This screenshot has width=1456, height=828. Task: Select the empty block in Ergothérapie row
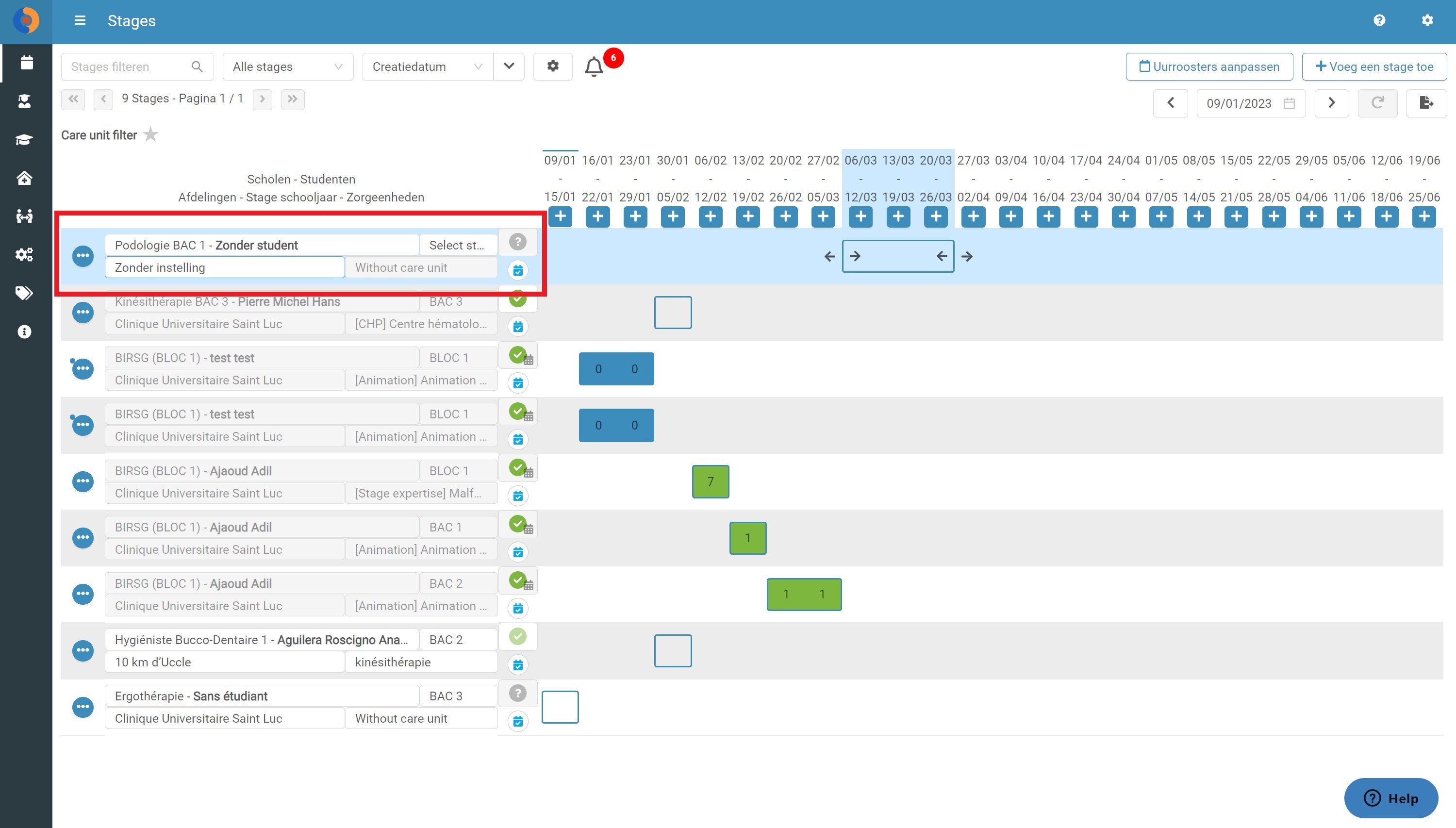click(560, 707)
